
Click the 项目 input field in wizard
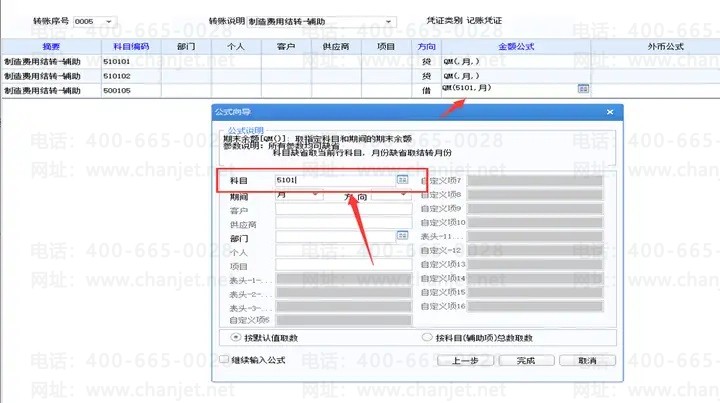pos(343,265)
